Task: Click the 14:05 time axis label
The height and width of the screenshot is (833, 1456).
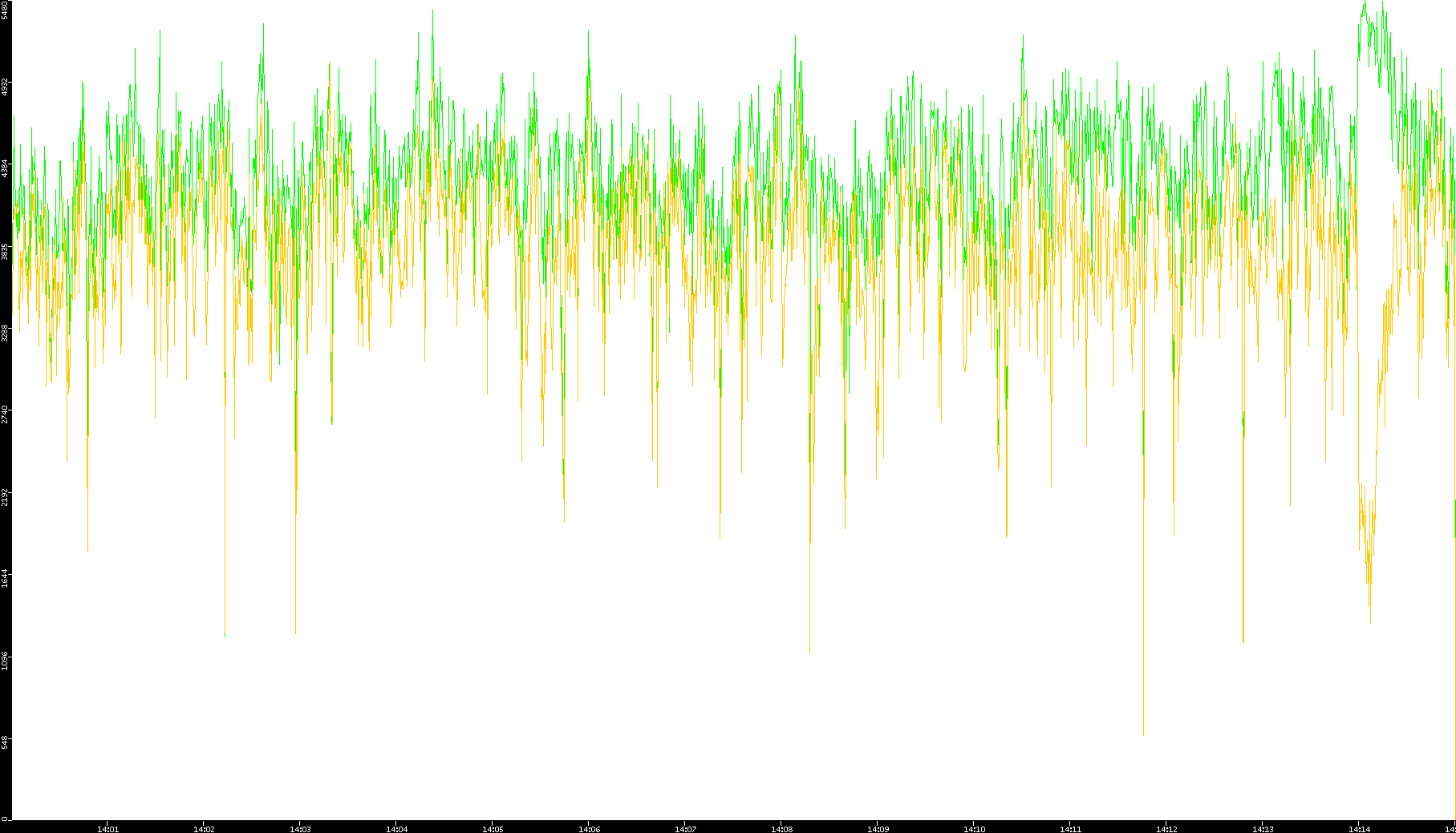Action: [493, 829]
